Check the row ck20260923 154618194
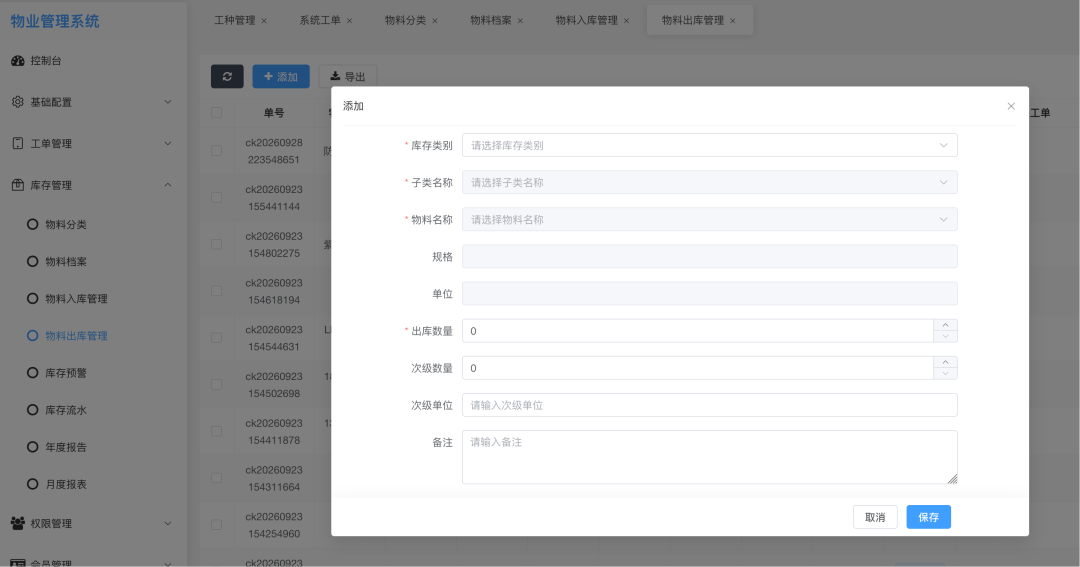The height and width of the screenshot is (567, 1080). tap(216, 291)
